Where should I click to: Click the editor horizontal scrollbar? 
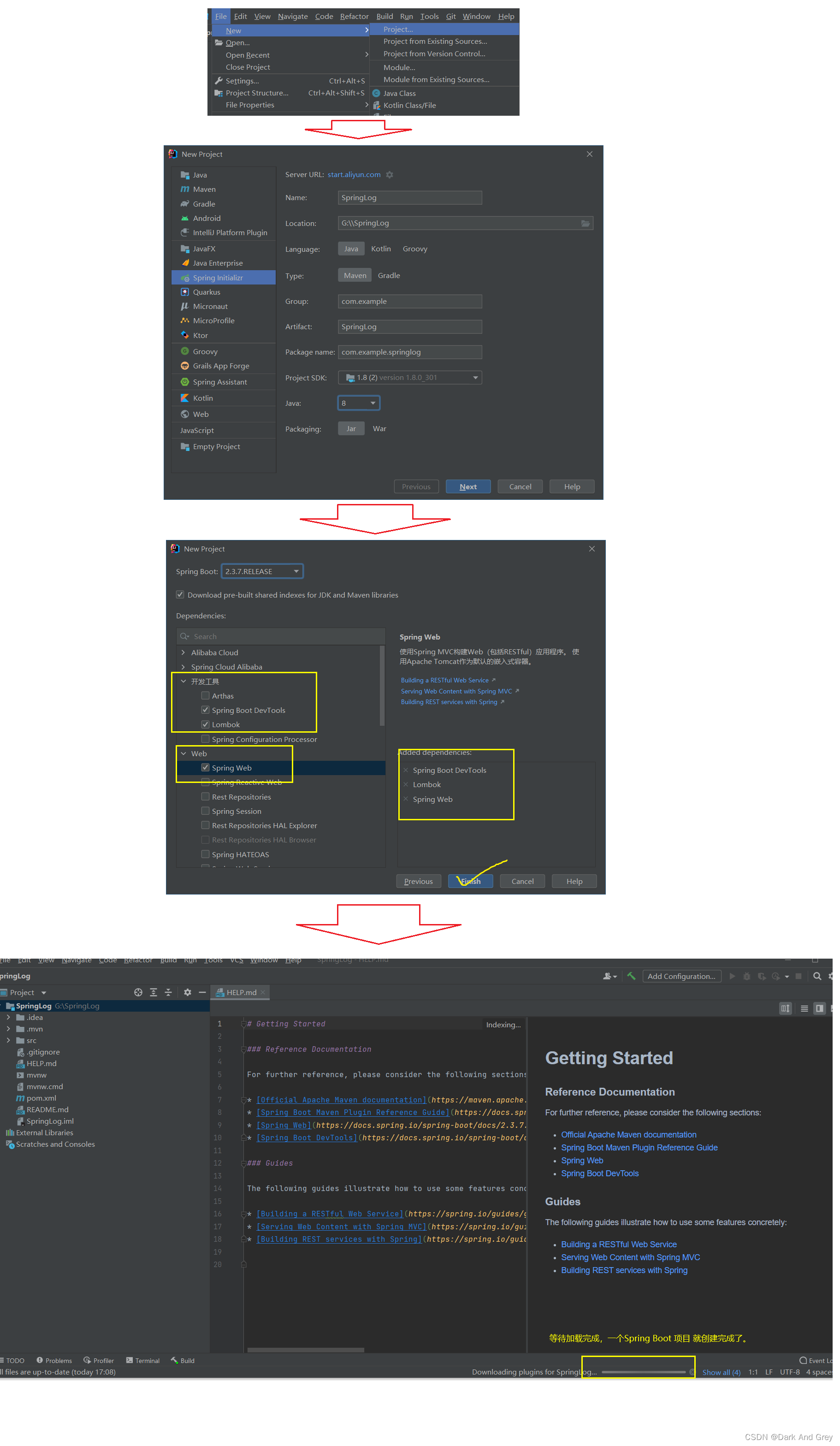[x=306, y=1350]
